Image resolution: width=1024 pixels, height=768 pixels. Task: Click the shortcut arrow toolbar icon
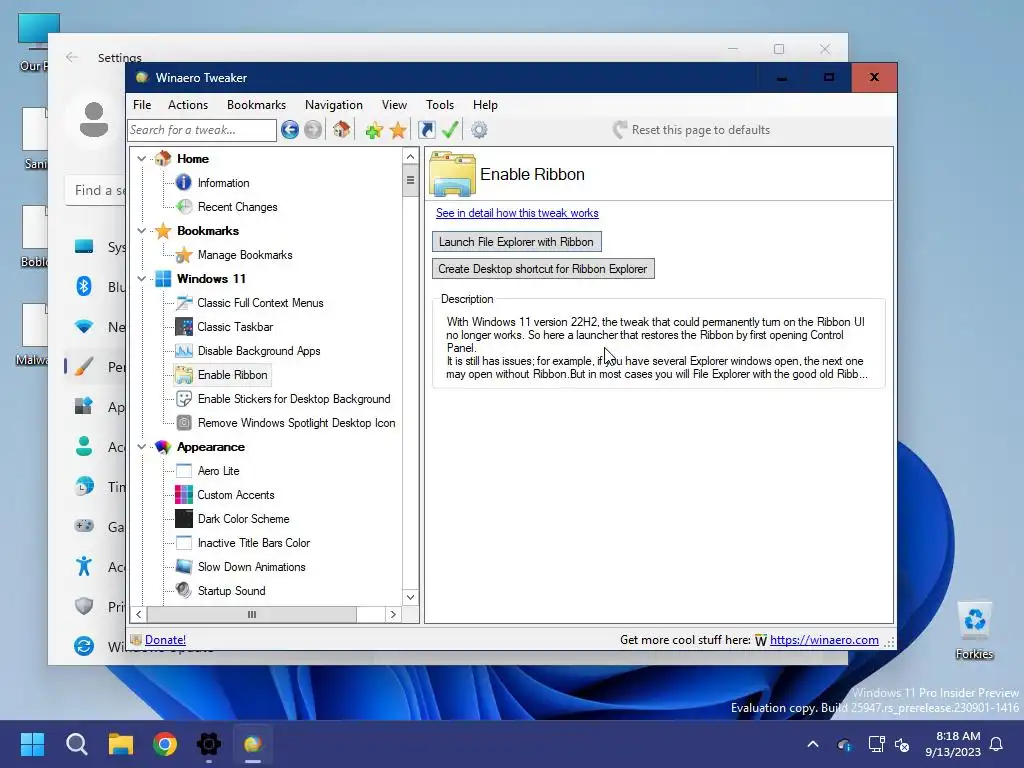click(x=426, y=130)
